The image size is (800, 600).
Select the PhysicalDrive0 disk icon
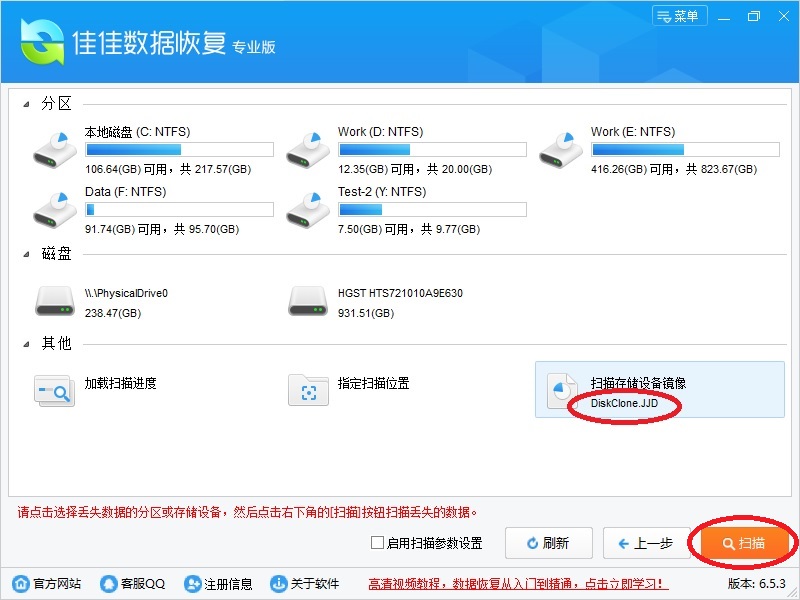[x=55, y=300]
